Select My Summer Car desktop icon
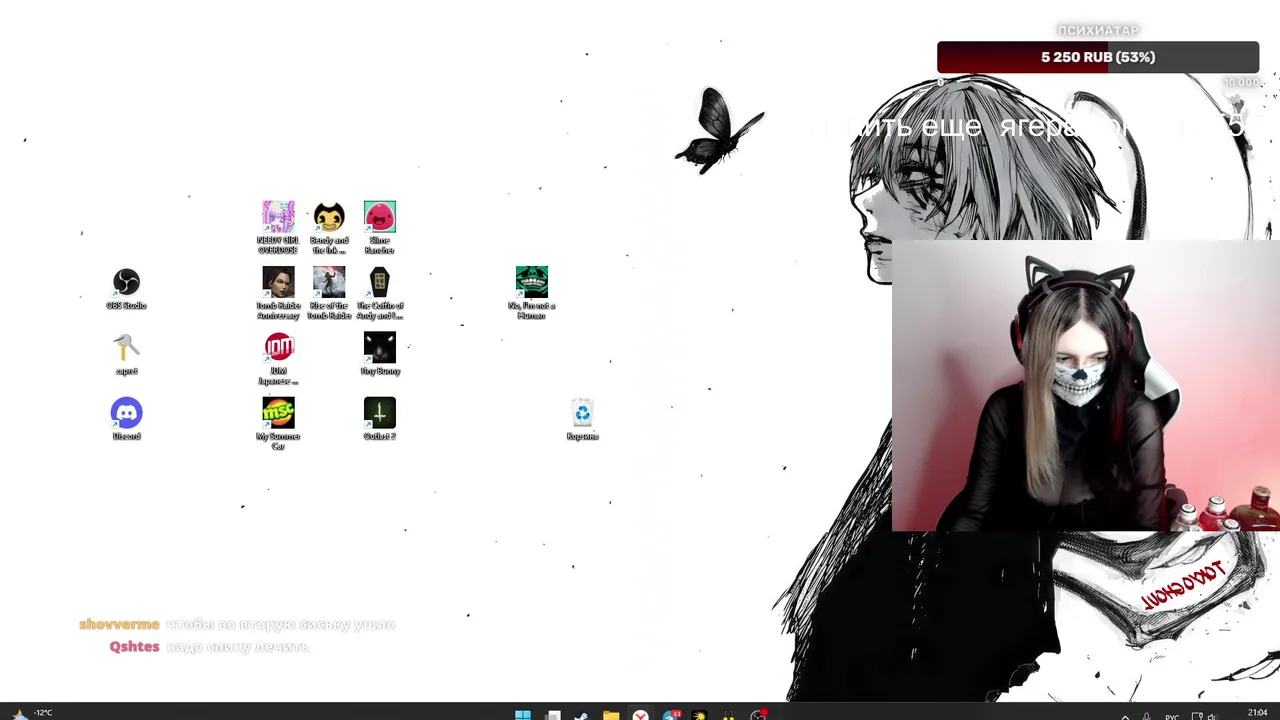The width and height of the screenshot is (1280, 720). (278, 424)
